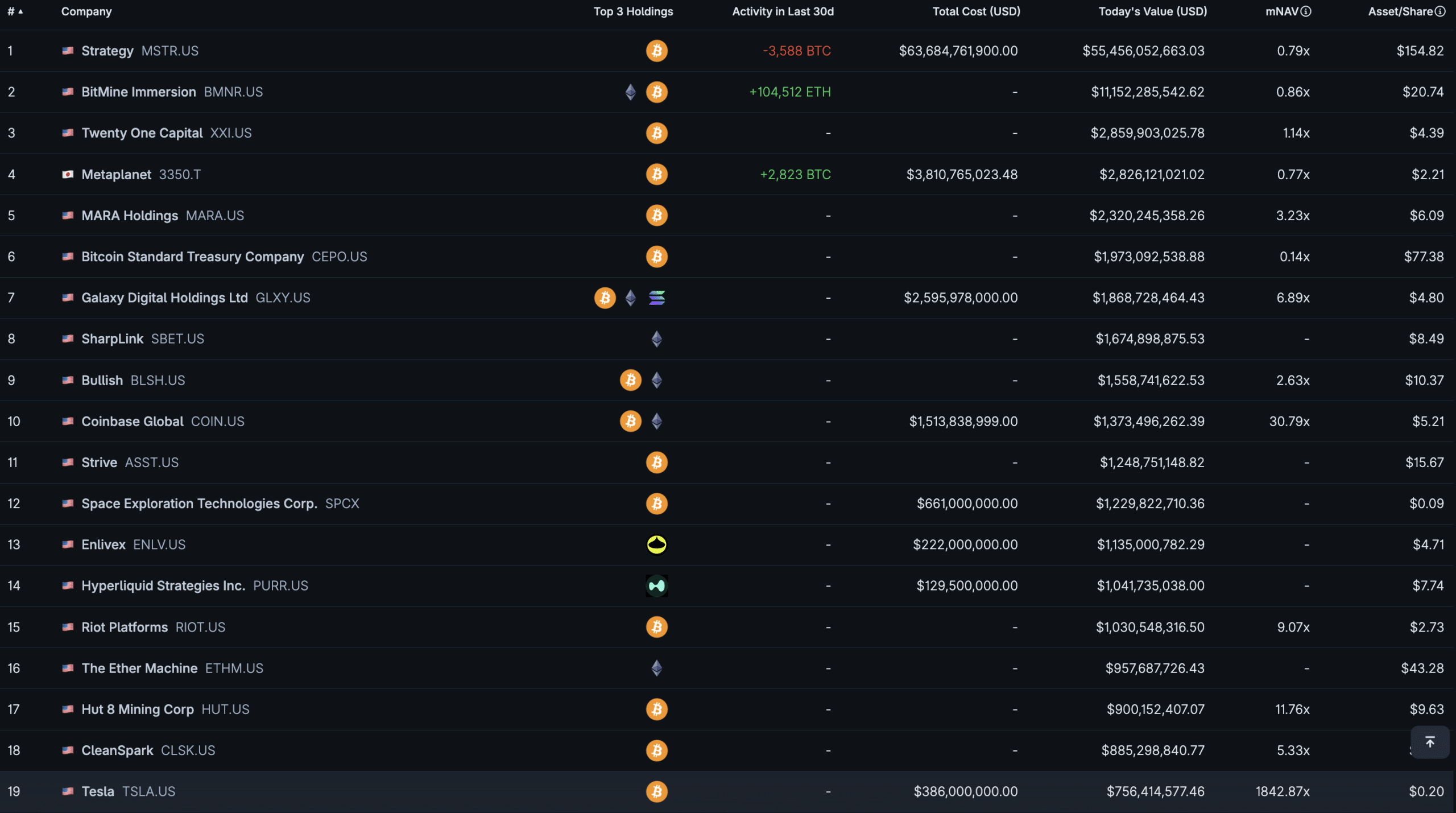
Task: Open the Coinbase Global company link
Action: coord(163,421)
